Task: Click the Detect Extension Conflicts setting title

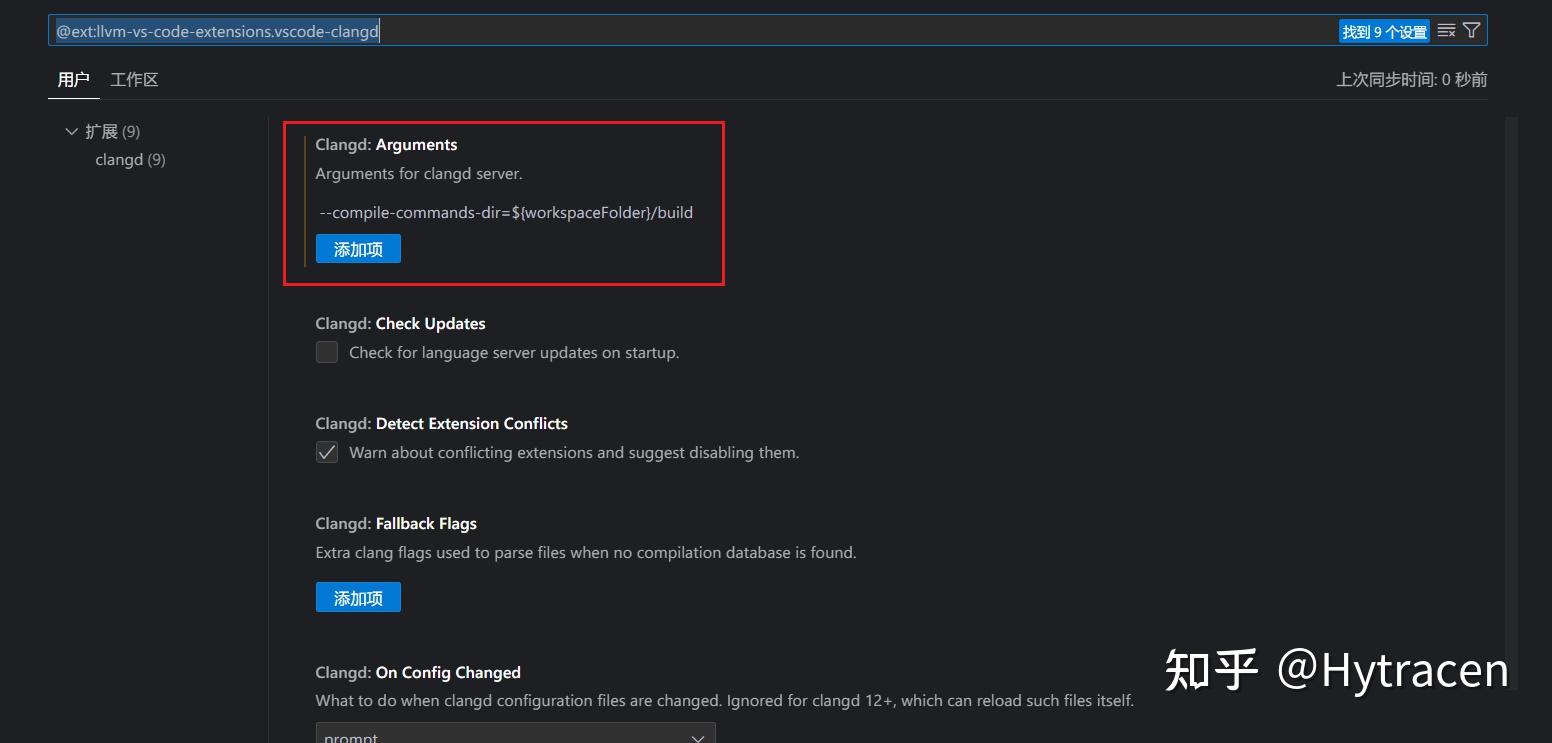Action: click(441, 424)
